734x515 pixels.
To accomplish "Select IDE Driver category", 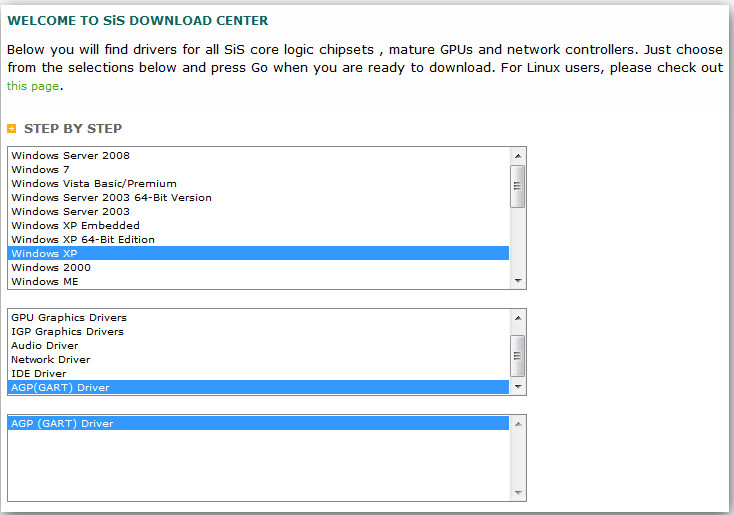I will pyautogui.click(x=258, y=374).
